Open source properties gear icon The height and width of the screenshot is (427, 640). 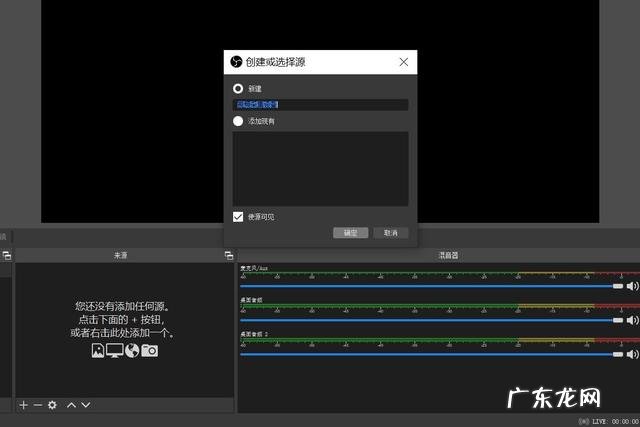click(x=52, y=405)
